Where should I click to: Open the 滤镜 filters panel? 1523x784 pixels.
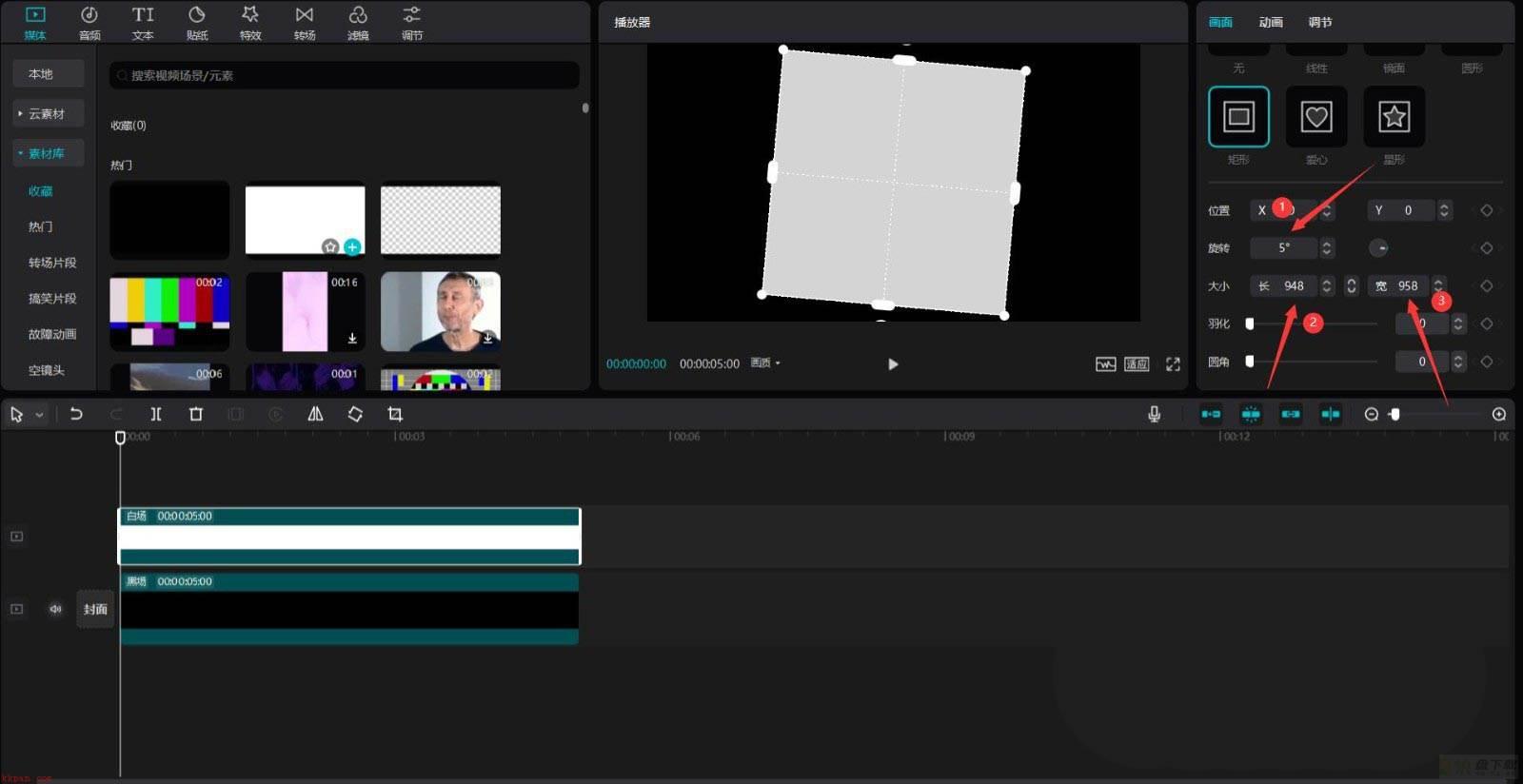click(x=358, y=23)
